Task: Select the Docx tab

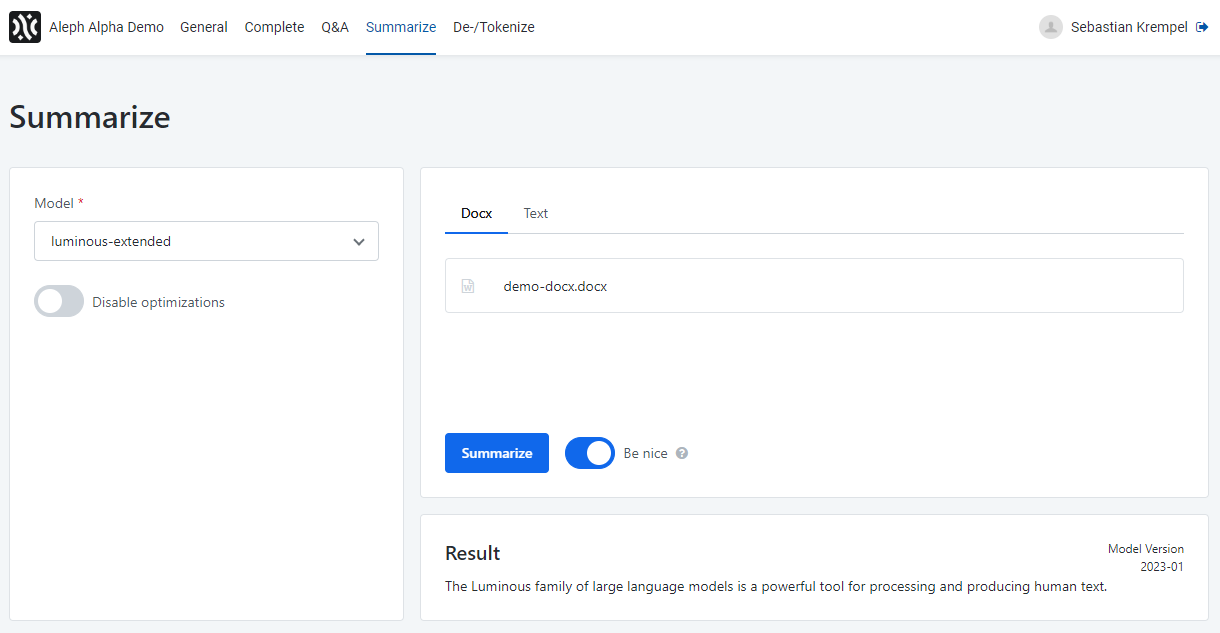Action: pyautogui.click(x=476, y=213)
